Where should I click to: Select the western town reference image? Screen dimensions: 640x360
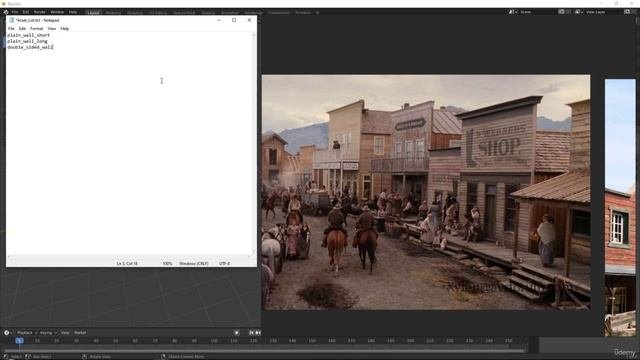(426, 192)
